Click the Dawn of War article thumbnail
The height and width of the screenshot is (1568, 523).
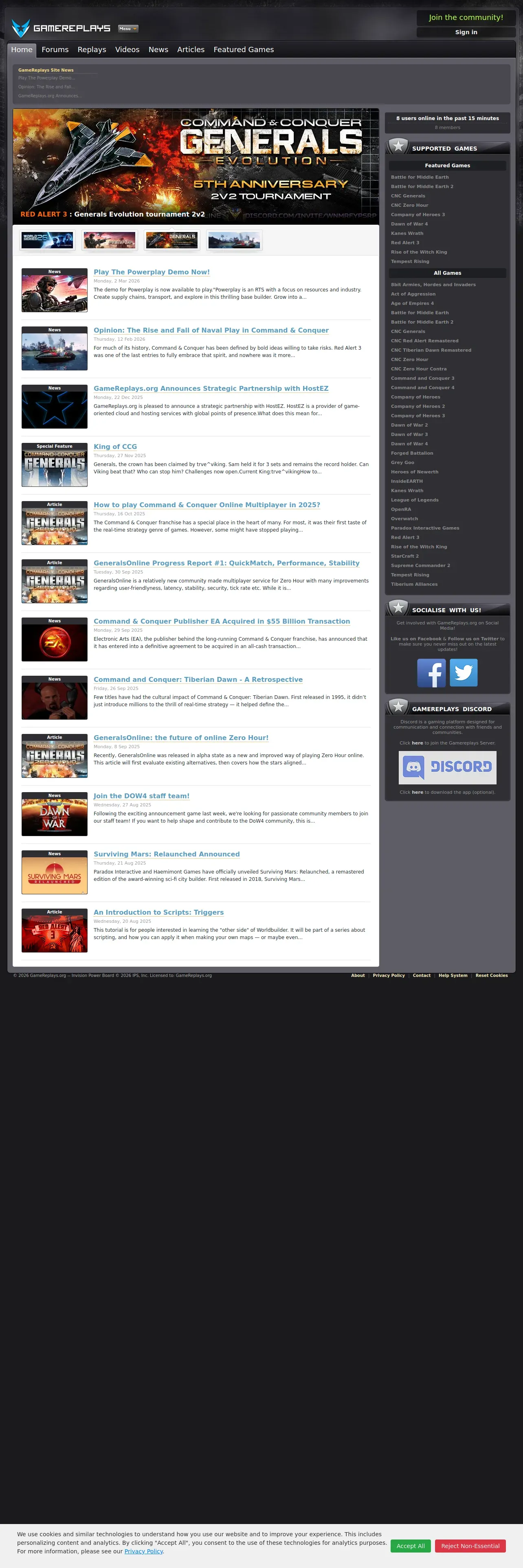click(54, 814)
